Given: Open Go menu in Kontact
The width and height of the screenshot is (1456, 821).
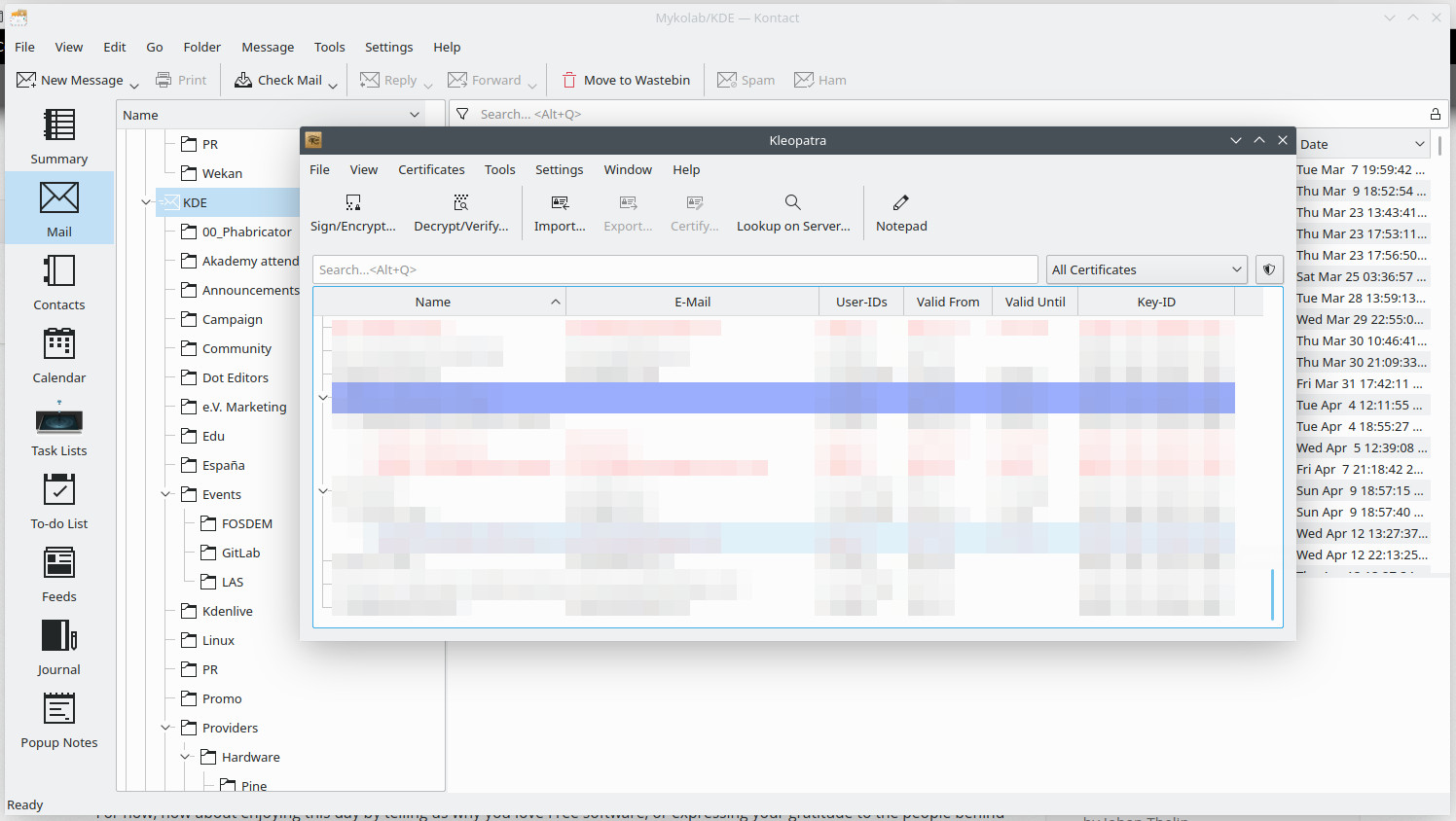Looking at the screenshot, I should [155, 47].
